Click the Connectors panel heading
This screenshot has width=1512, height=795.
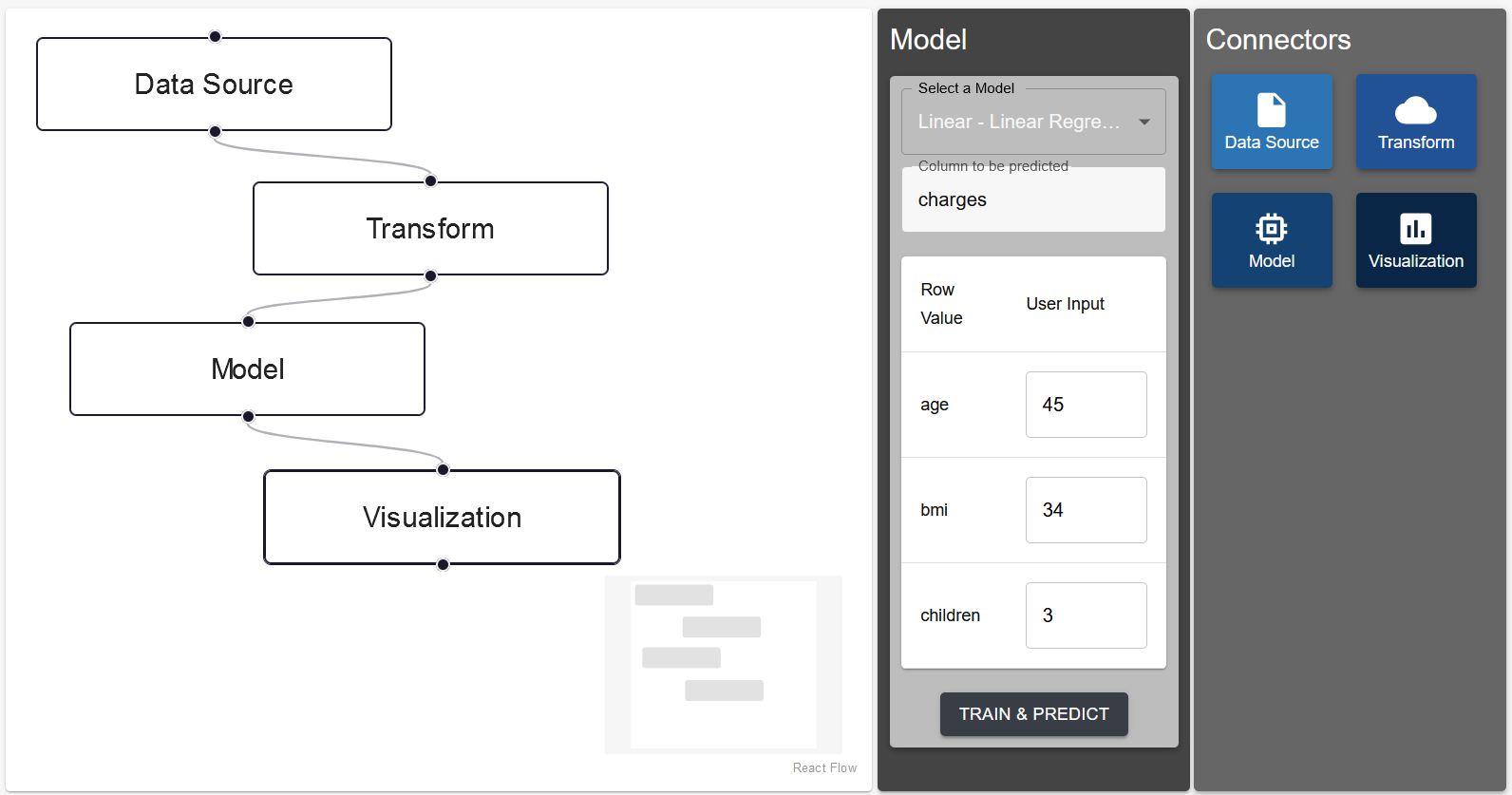[x=1278, y=40]
